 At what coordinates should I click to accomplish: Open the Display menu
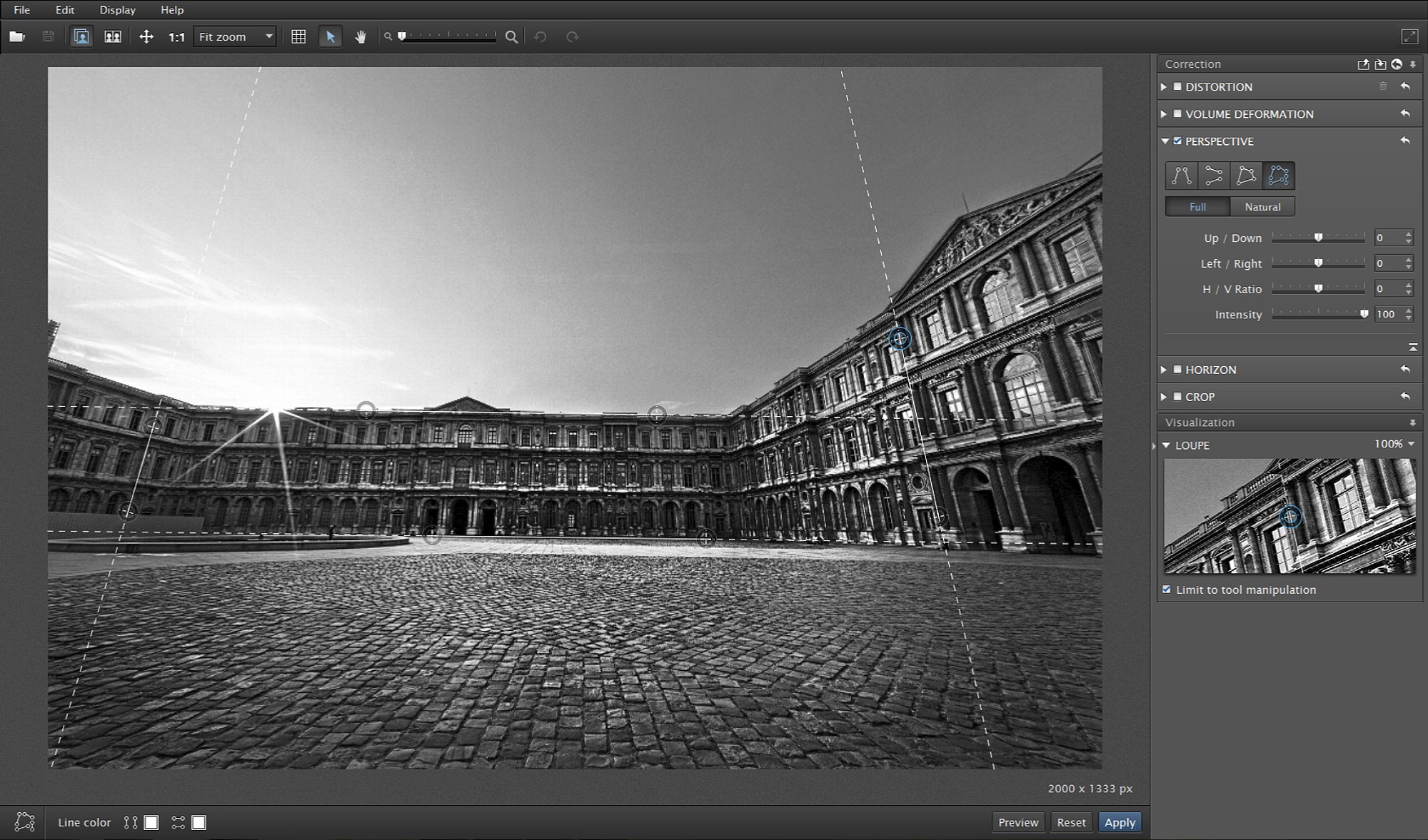[x=118, y=10]
